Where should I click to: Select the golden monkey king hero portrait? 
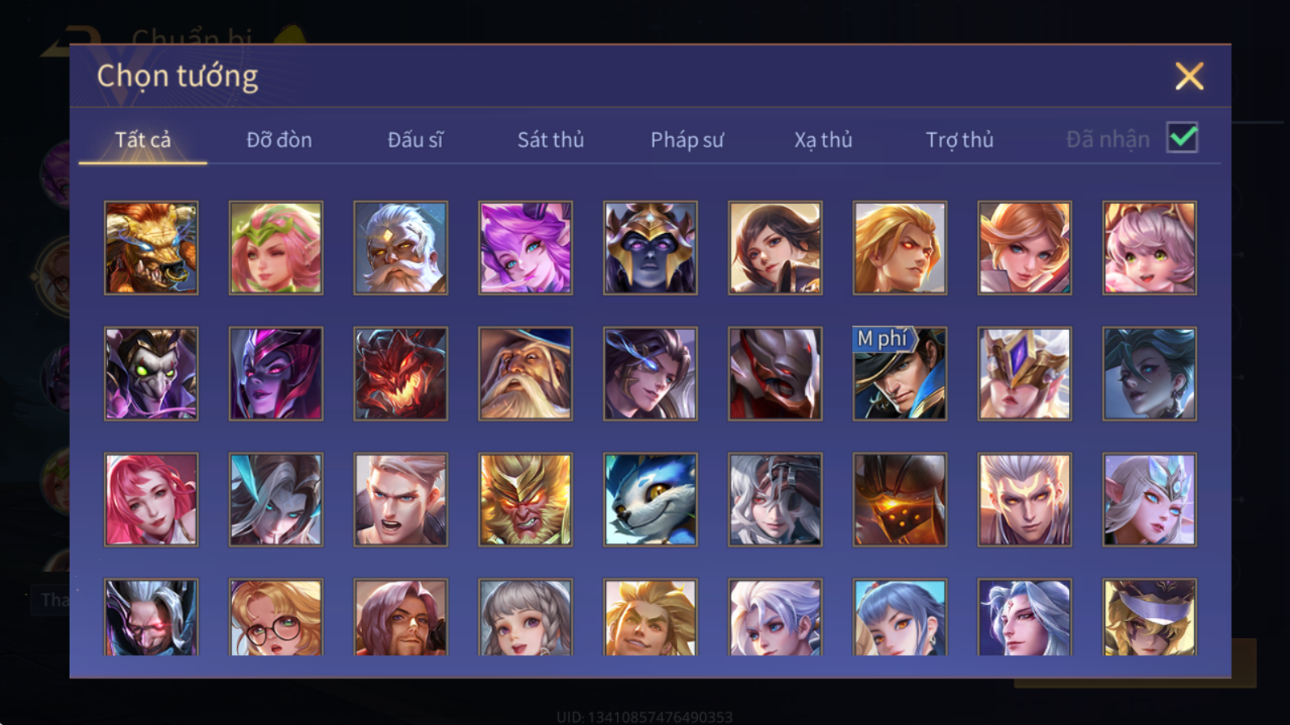pos(525,500)
